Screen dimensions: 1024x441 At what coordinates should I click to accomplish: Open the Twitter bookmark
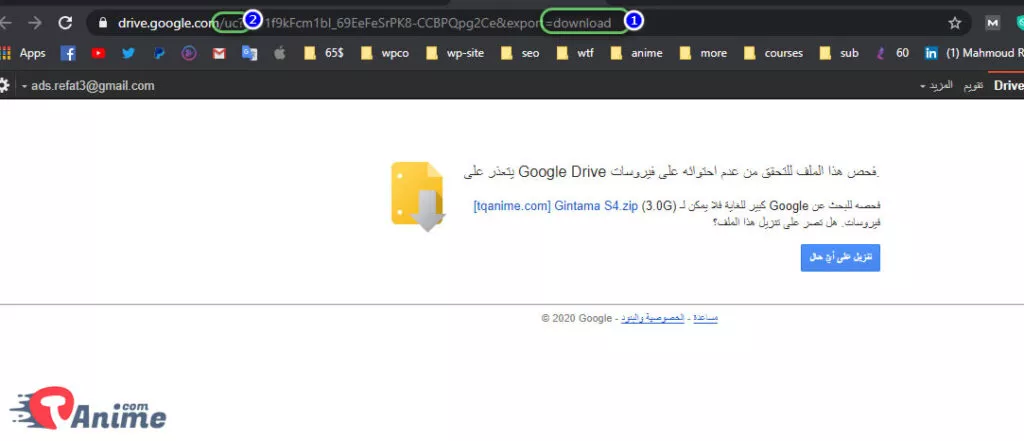(129, 54)
